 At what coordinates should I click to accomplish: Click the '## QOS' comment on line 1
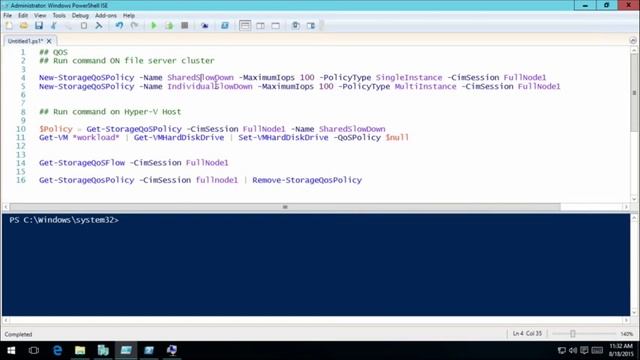coord(53,52)
